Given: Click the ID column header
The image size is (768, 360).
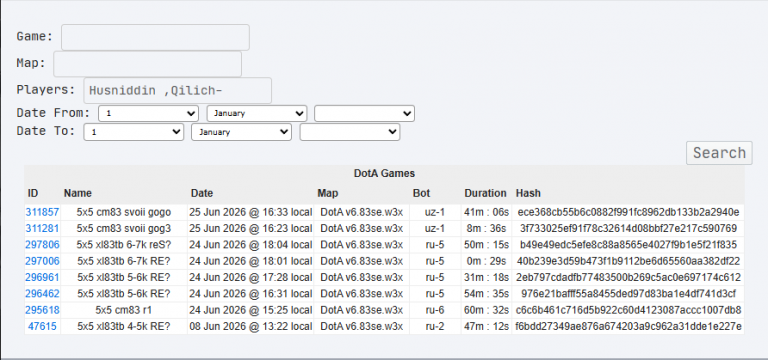Looking at the screenshot, I should click(32, 193).
